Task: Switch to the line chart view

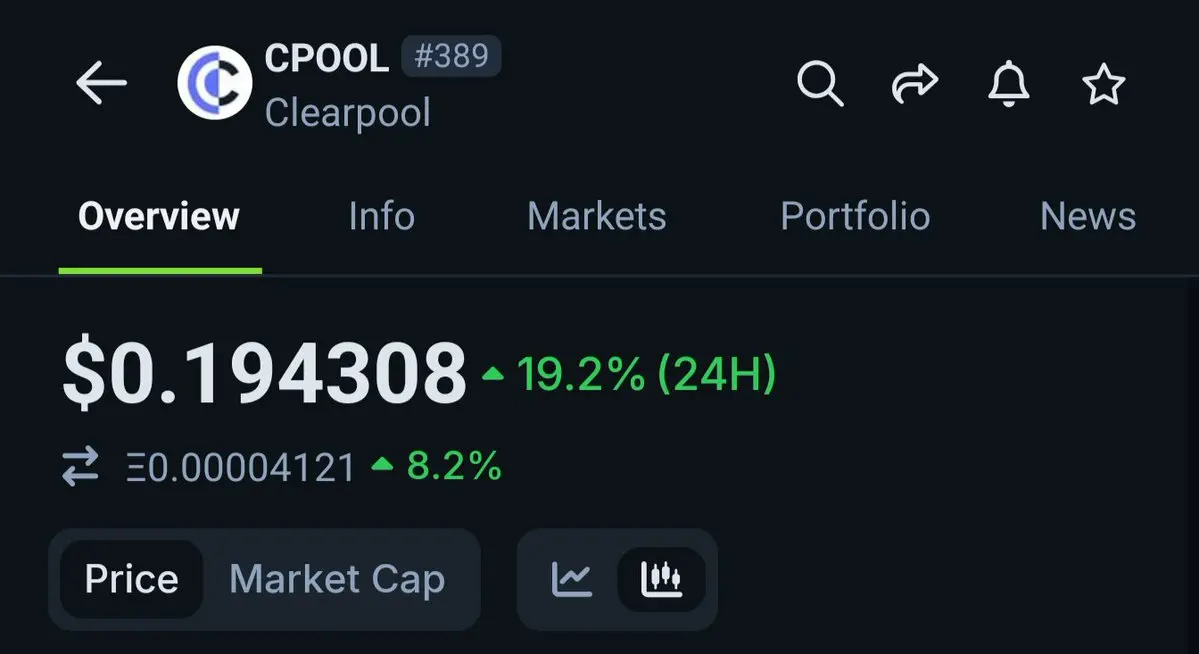Action: [x=571, y=579]
